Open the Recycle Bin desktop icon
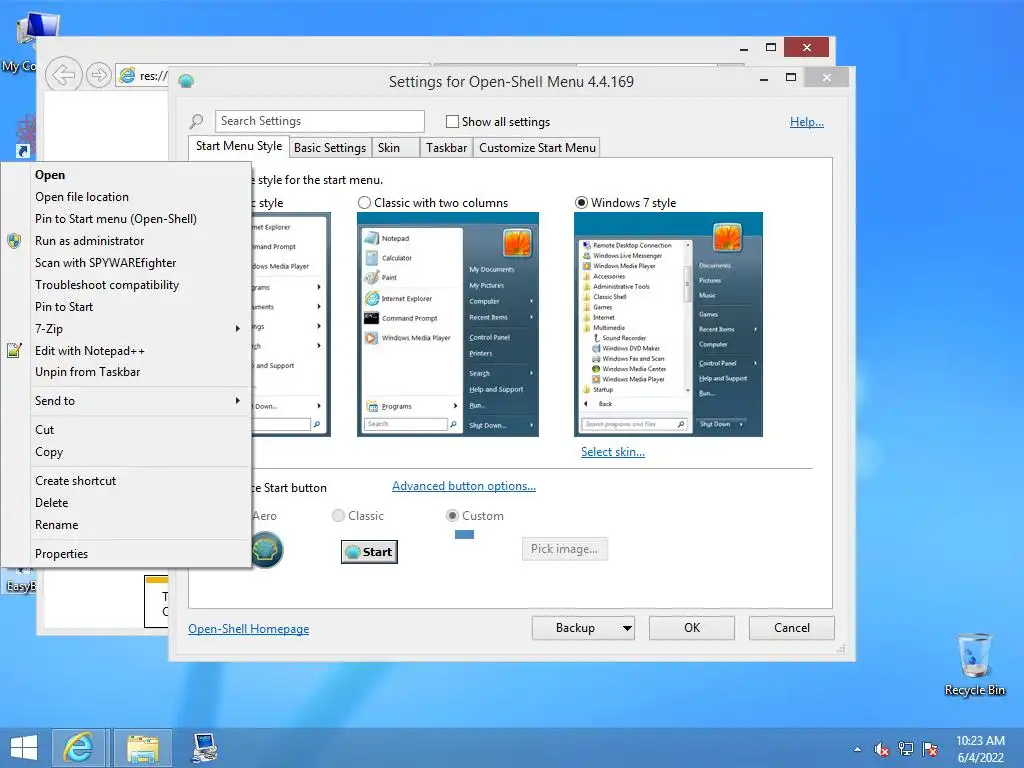 tap(974, 664)
